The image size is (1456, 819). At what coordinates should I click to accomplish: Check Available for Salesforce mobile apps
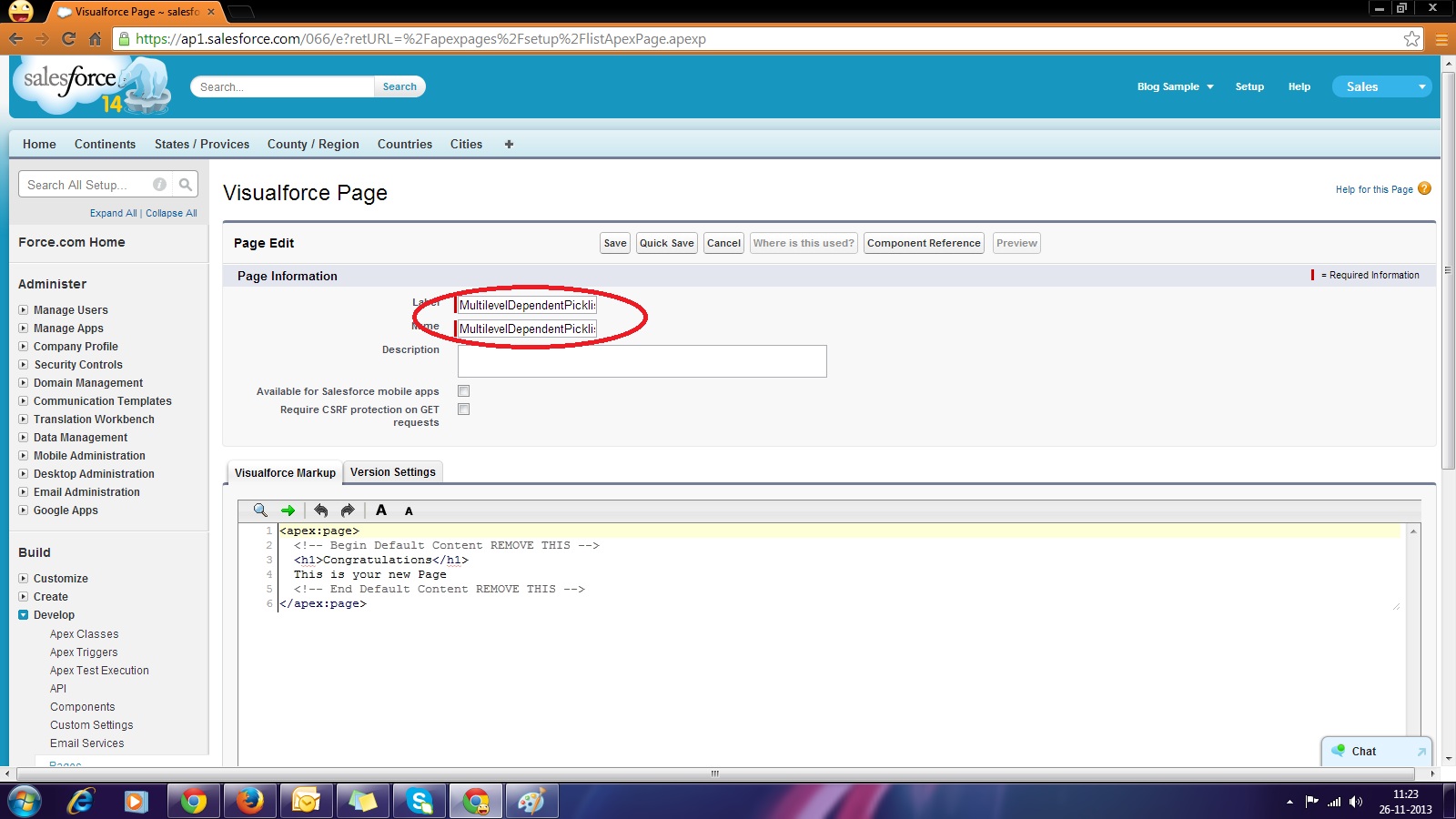(x=464, y=391)
